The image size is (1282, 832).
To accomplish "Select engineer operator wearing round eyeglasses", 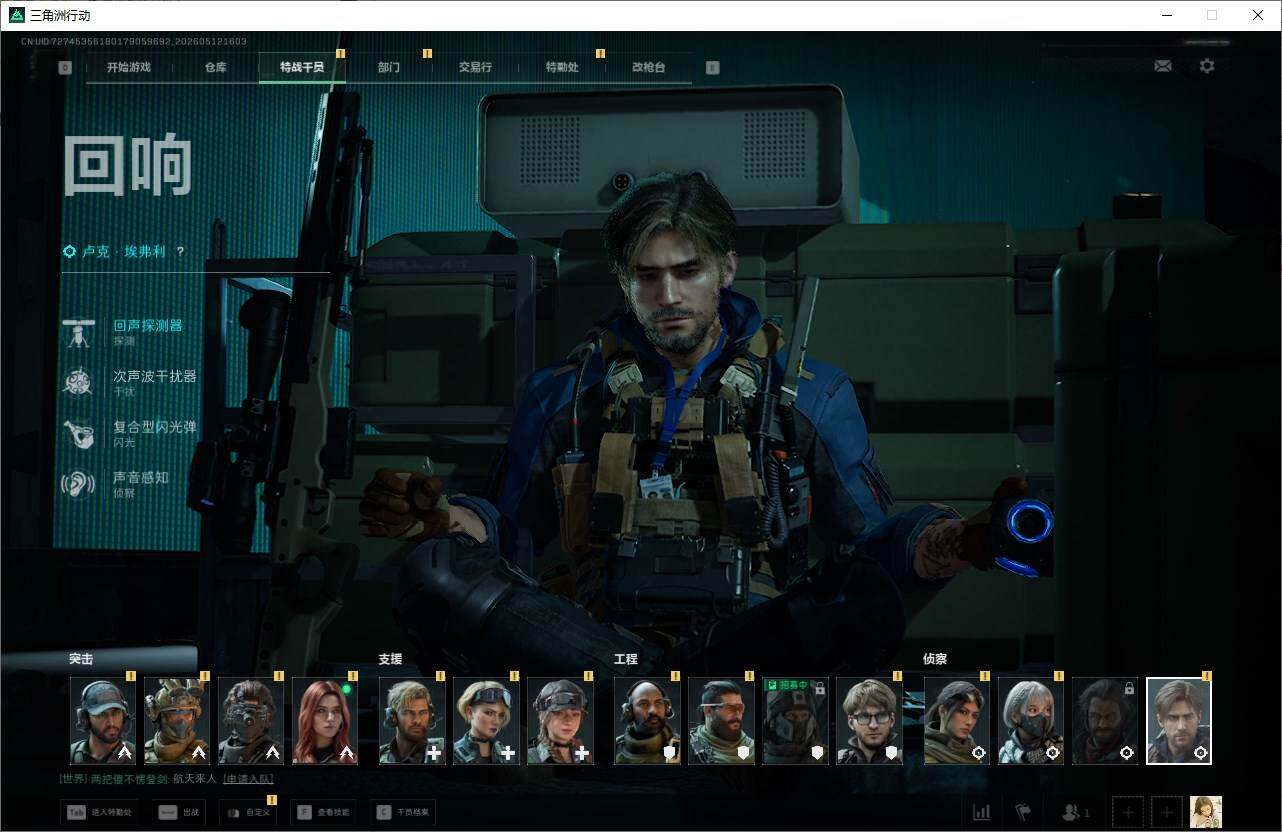I will pyautogui.click(x=869, y=721).
